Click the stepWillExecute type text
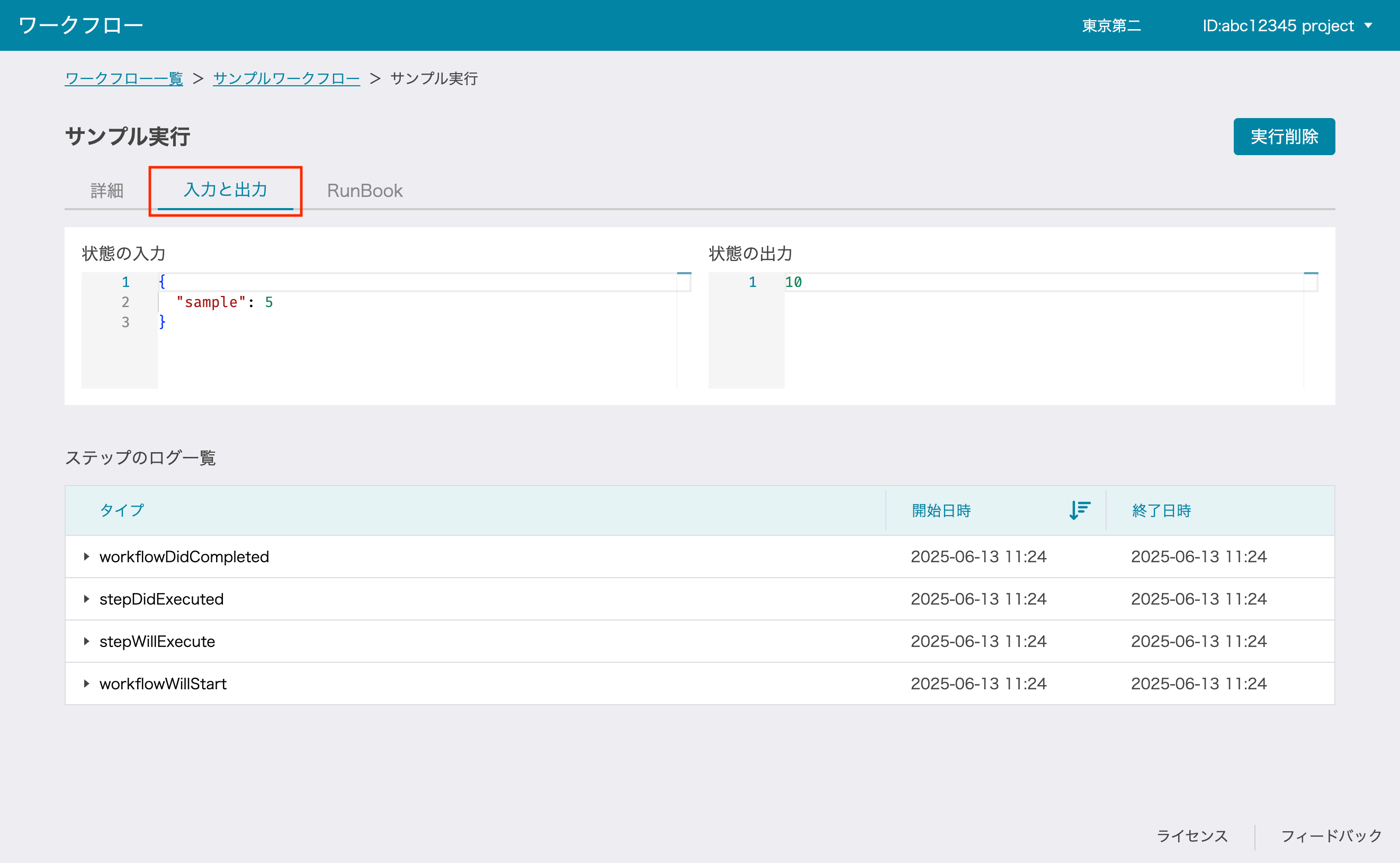Screen dimensions: 1400x863 (157, 641)
